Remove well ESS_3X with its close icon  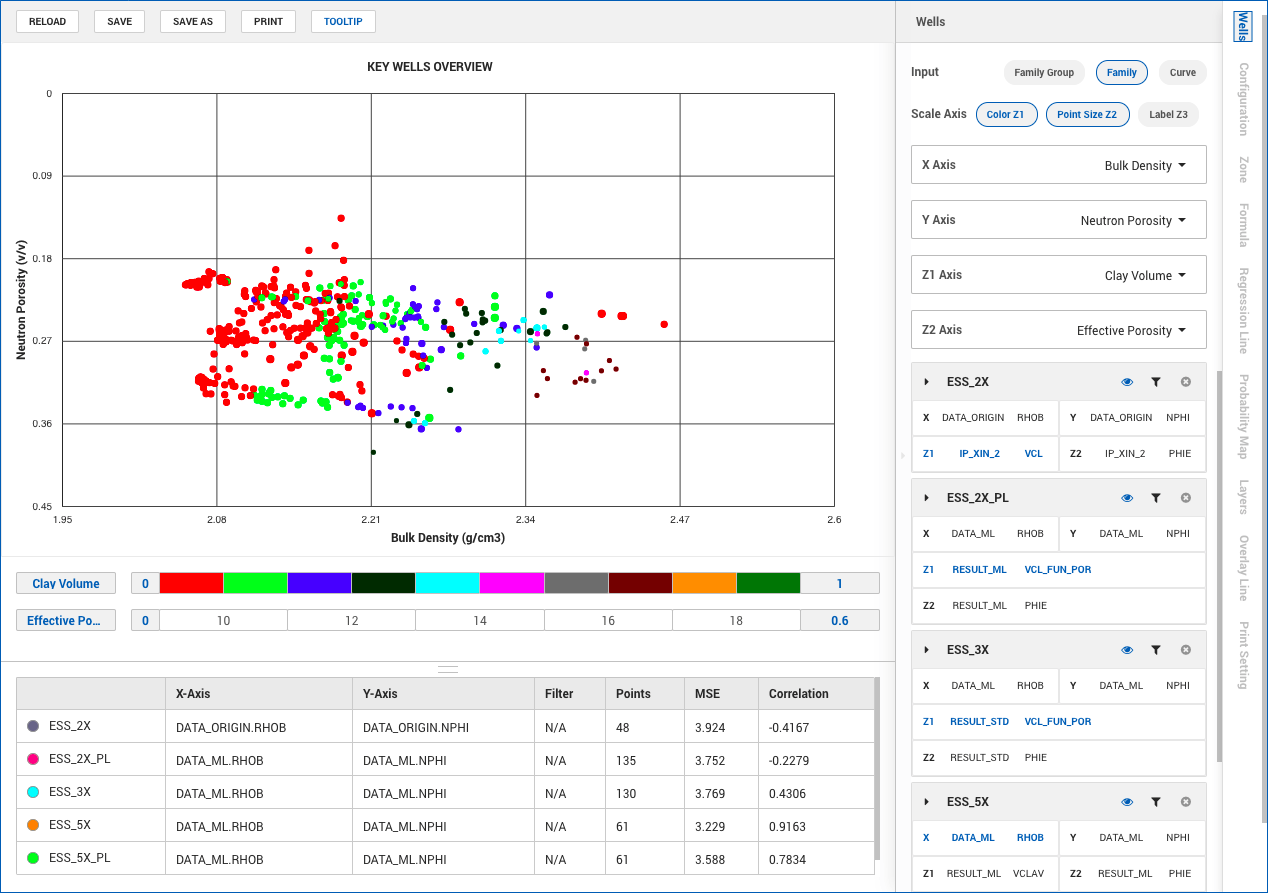[1186, 650]
